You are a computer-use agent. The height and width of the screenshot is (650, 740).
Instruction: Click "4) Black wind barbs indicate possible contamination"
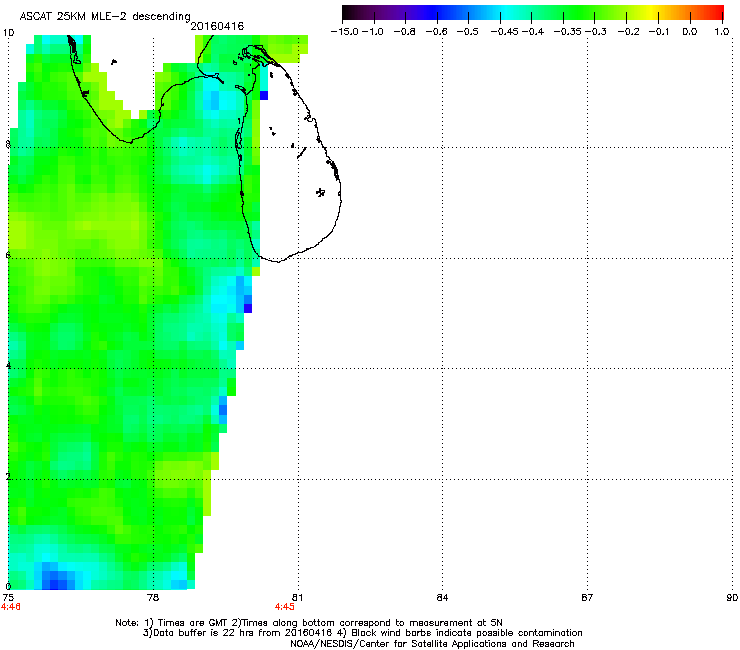point(460,633)
